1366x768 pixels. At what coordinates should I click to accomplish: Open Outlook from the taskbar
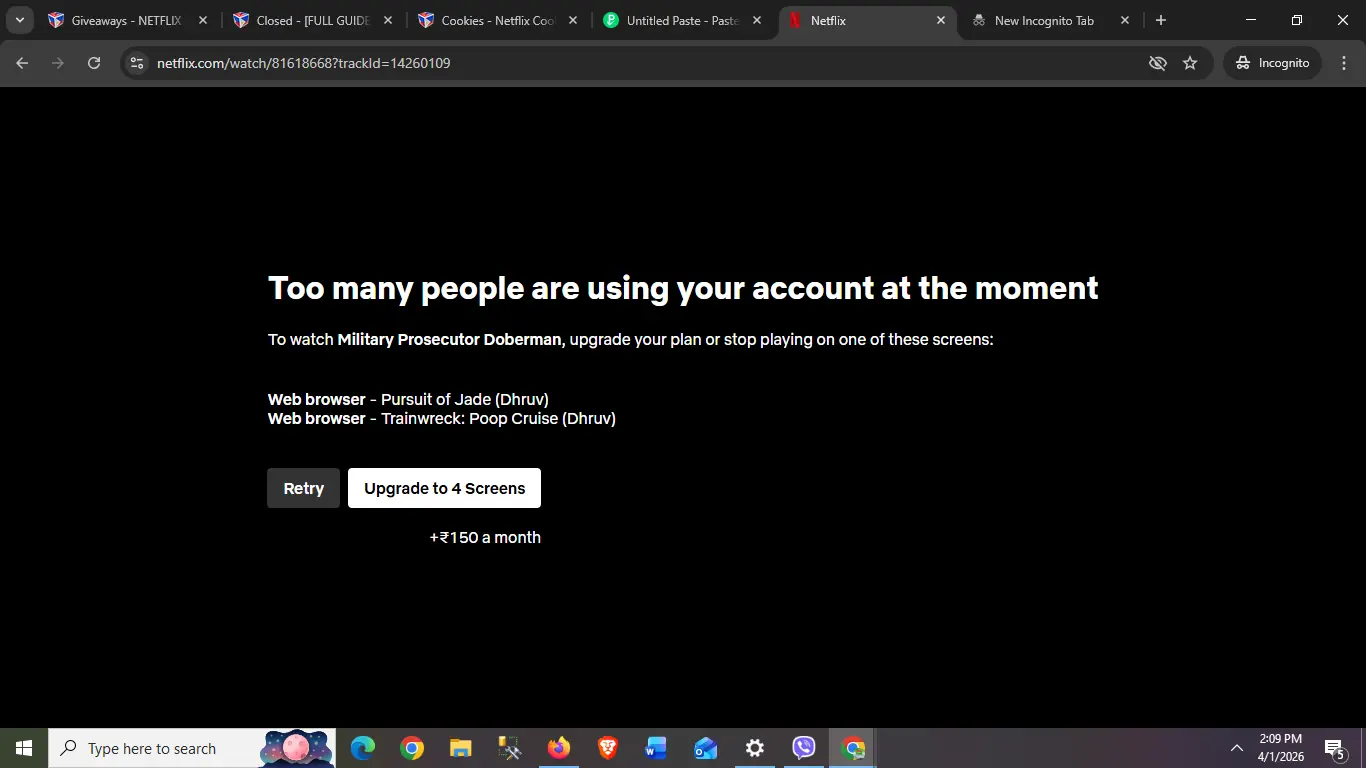[x=705, y=748]
